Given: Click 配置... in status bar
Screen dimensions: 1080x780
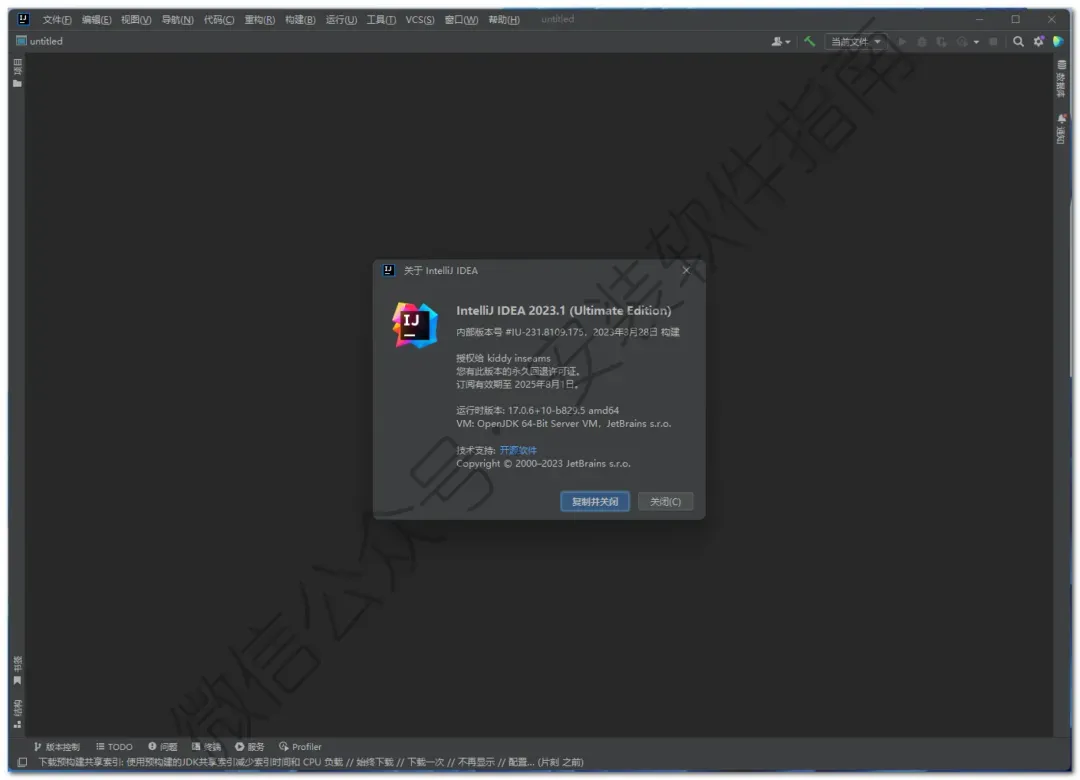Looking at the screenshot, I should [521, 762].
